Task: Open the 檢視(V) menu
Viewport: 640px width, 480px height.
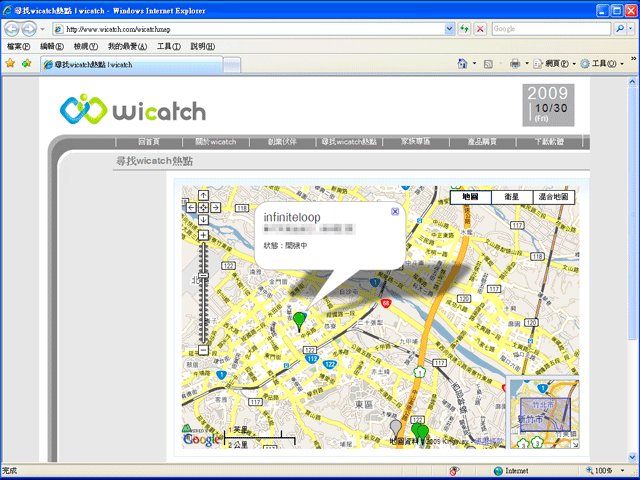Action: [x=86, y=47]
